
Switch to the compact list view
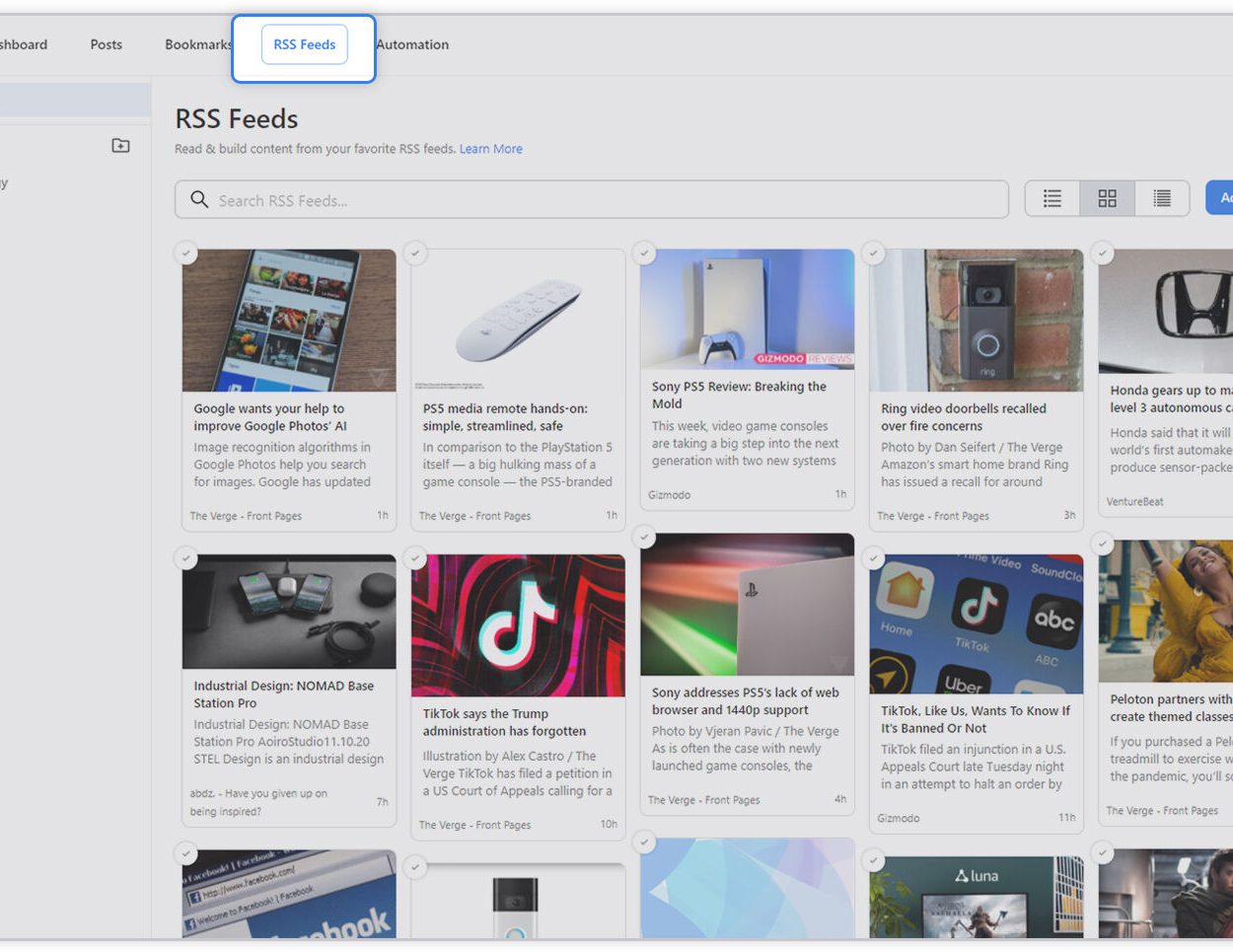[1161, 197]
